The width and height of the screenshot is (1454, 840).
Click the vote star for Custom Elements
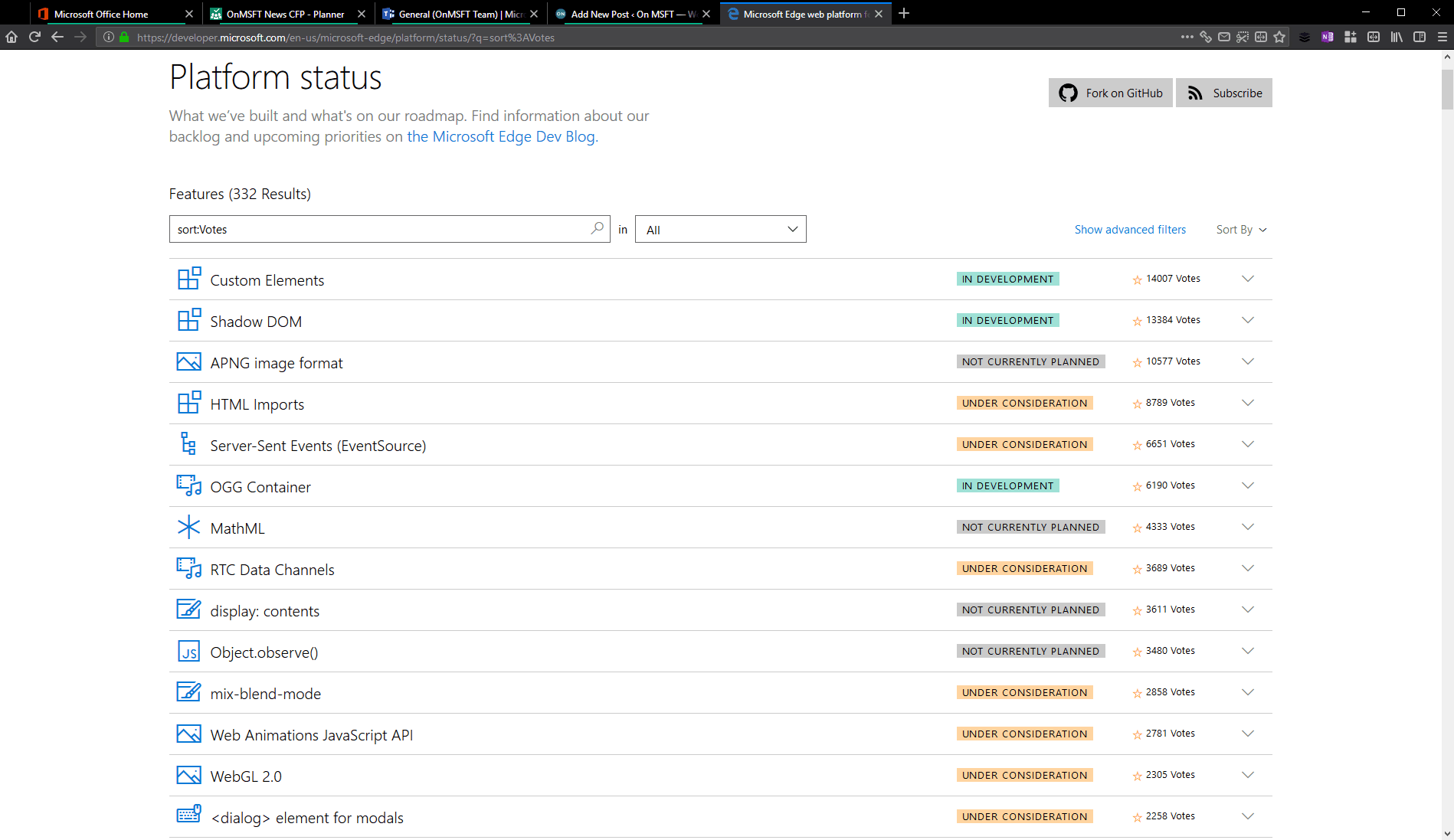(x=1137, y=279)
